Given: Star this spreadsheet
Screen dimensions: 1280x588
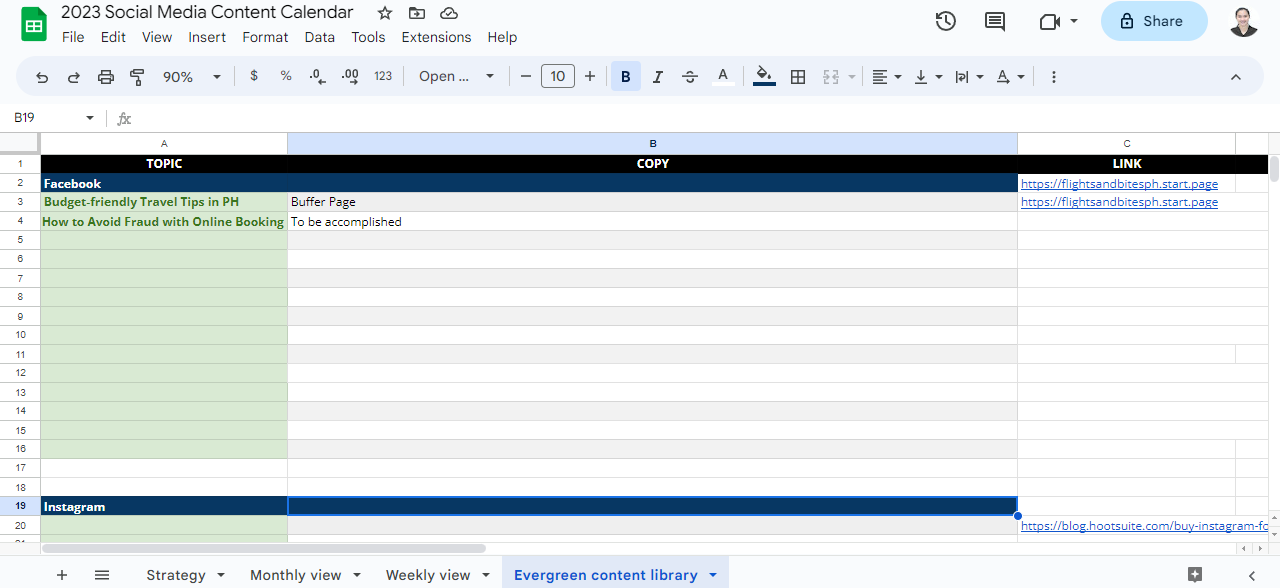Looking at the screenshot, I should [x=385, y=13].
